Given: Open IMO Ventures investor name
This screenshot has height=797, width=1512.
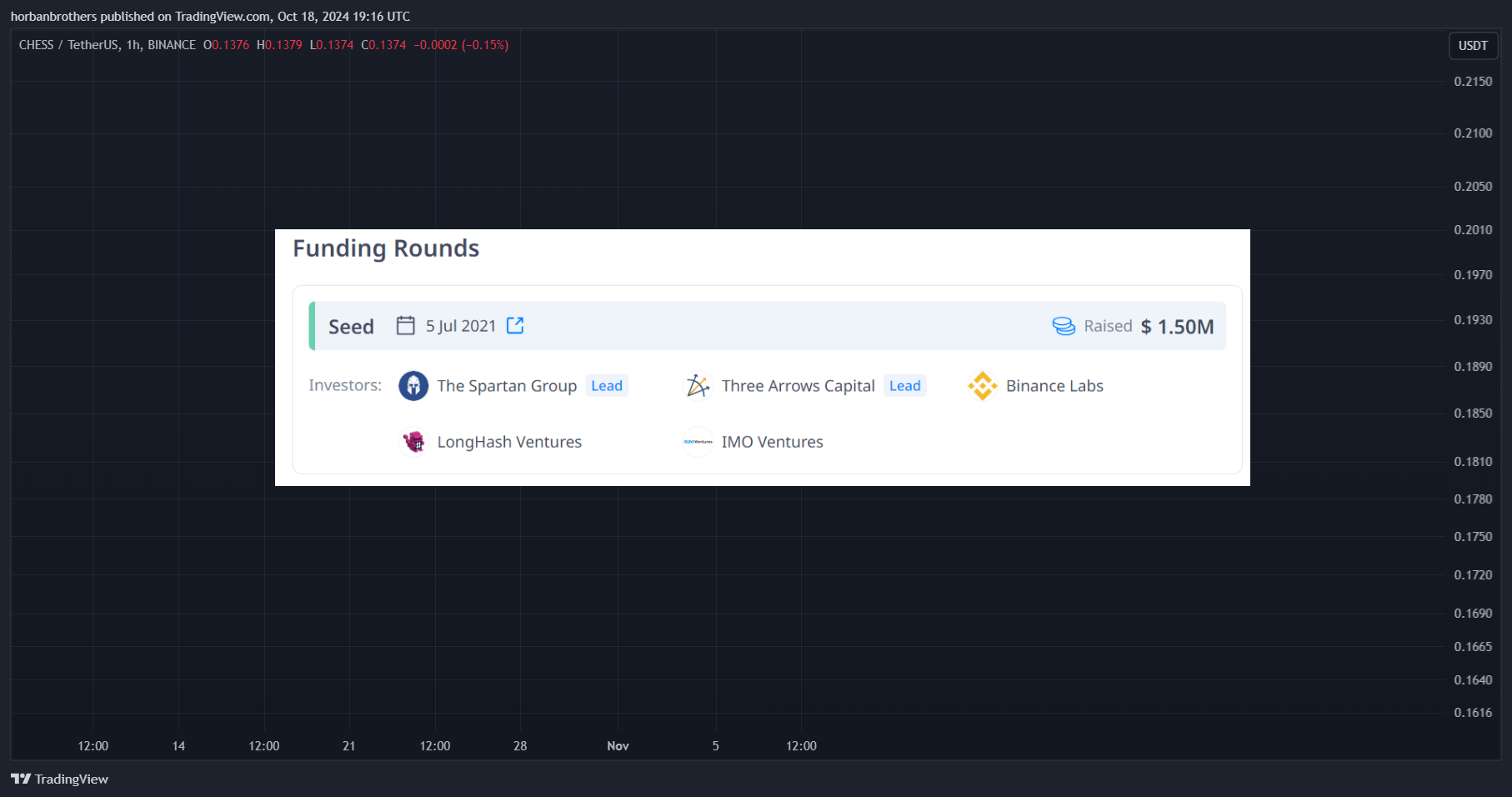Looking at the screenshot, I should click(x=772, y=442).
